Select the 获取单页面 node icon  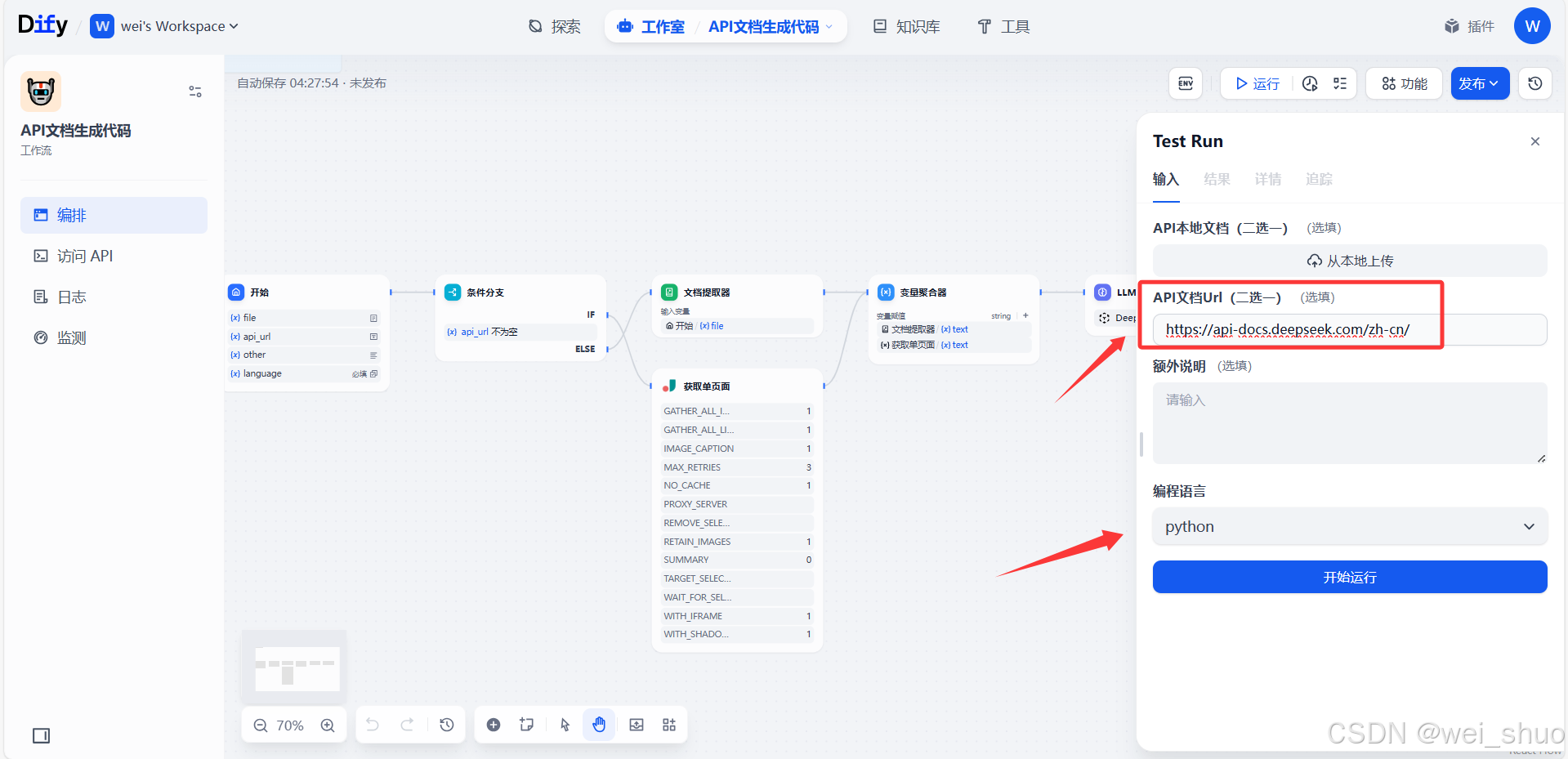tap(669, 386)
